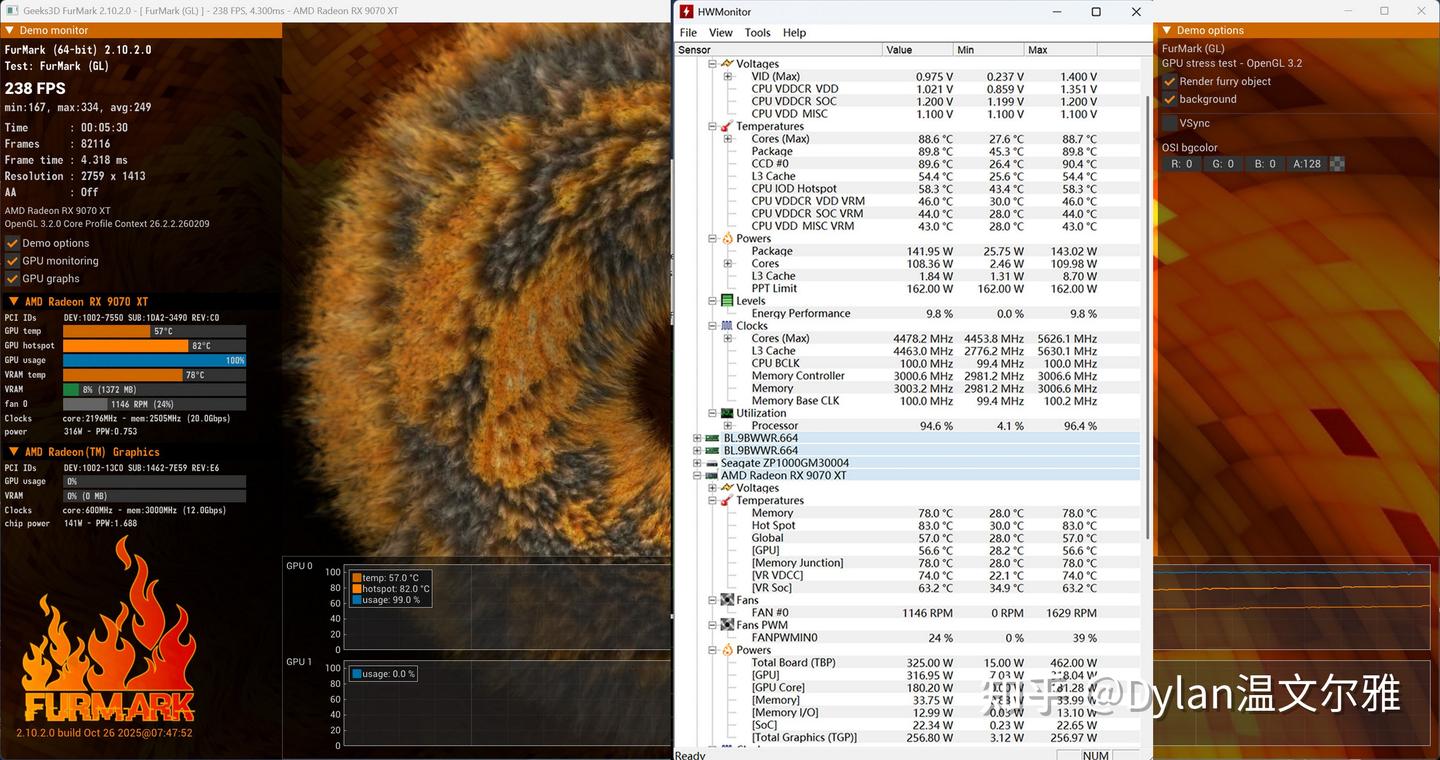The image size is (1440, 760).
Task: Select the CPU IOD Hotspot row
Action: (908, 189)
